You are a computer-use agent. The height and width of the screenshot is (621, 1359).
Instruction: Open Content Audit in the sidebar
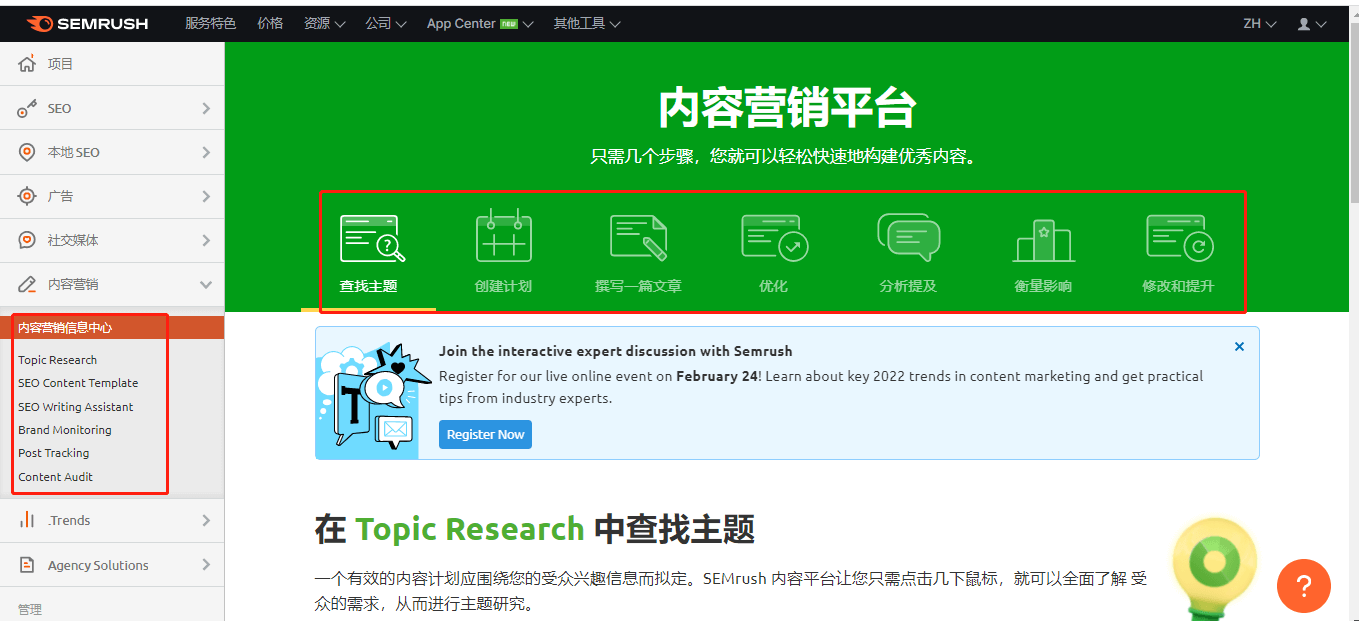coord(55,477)
